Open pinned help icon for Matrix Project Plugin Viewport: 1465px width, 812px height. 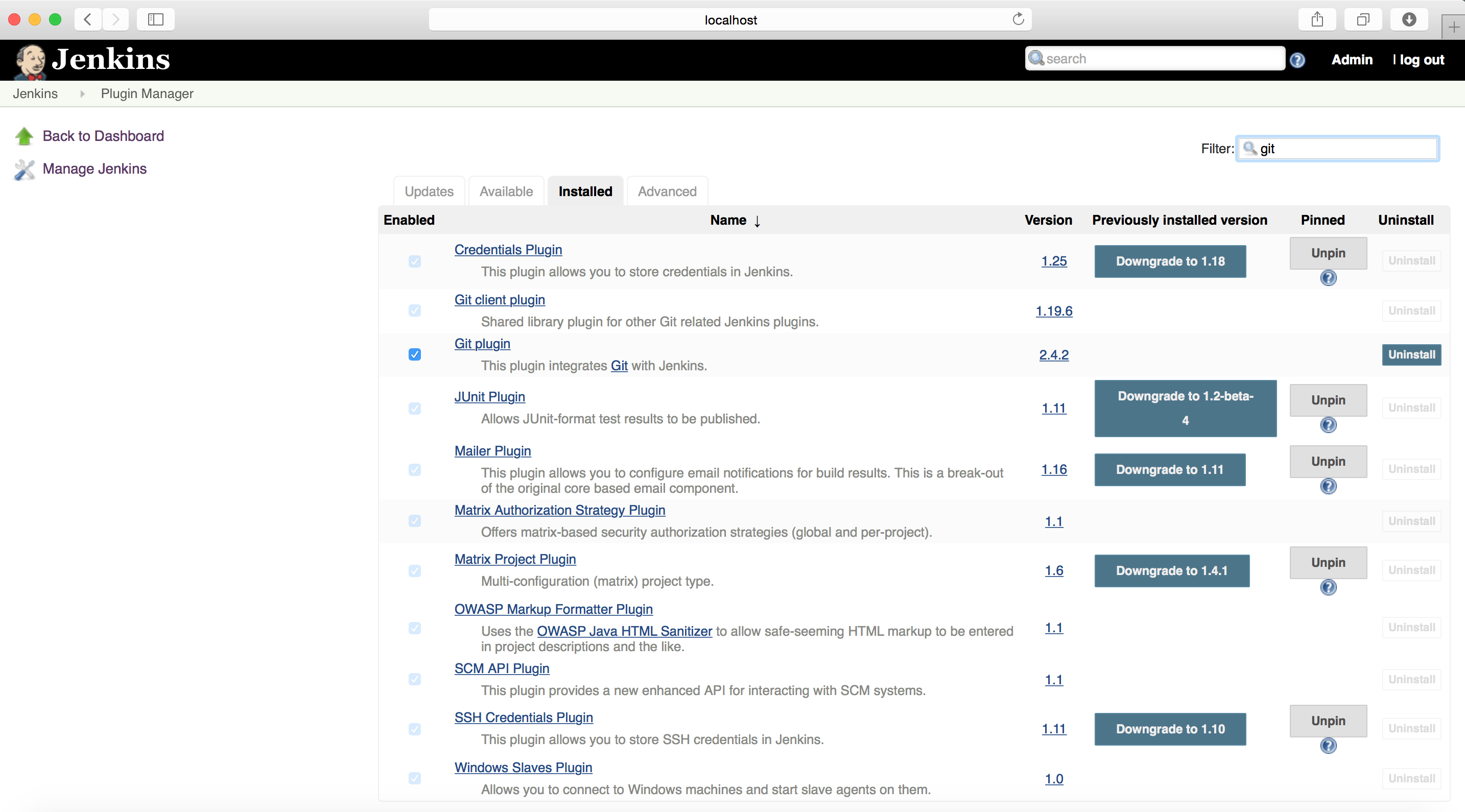[x=1328, y=587]
